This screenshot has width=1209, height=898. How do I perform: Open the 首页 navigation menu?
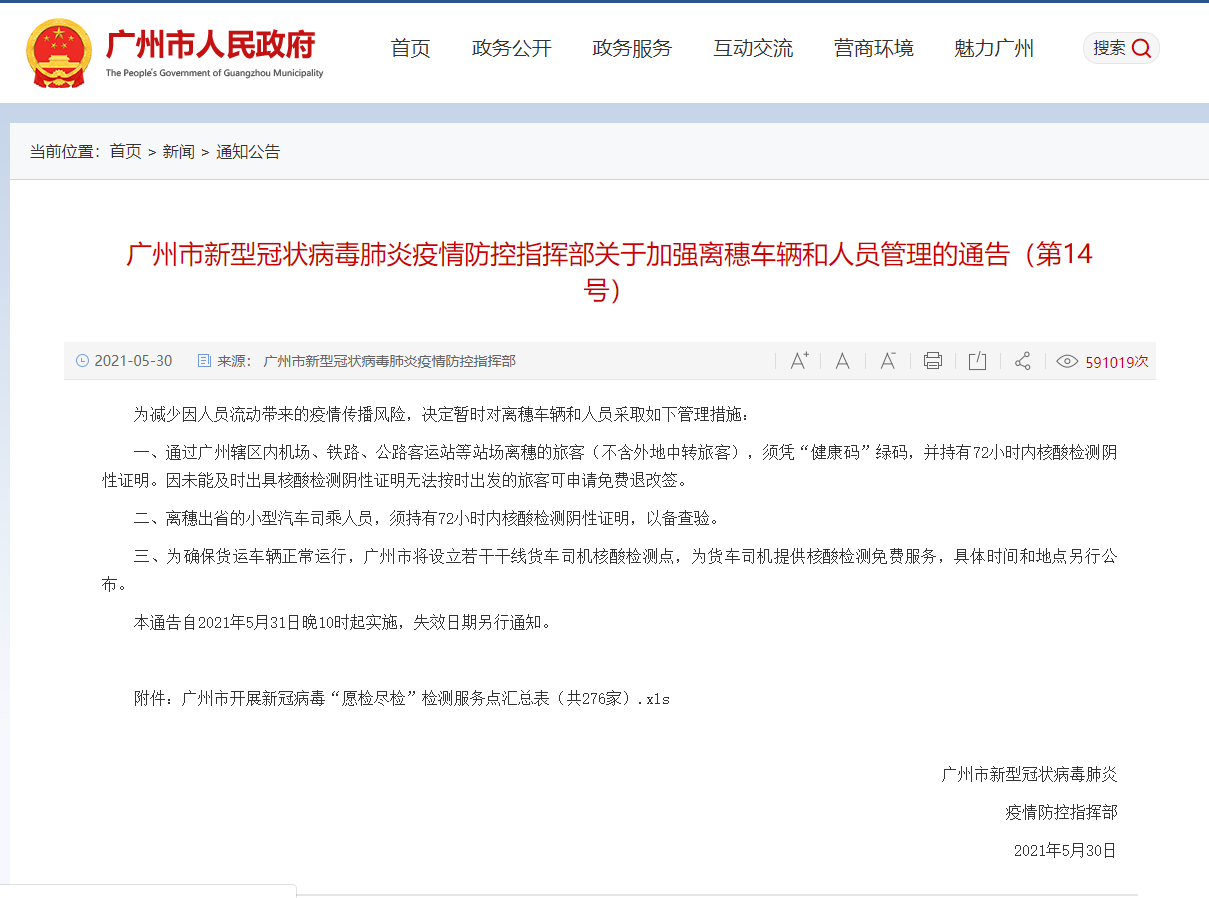coord(410,48)
